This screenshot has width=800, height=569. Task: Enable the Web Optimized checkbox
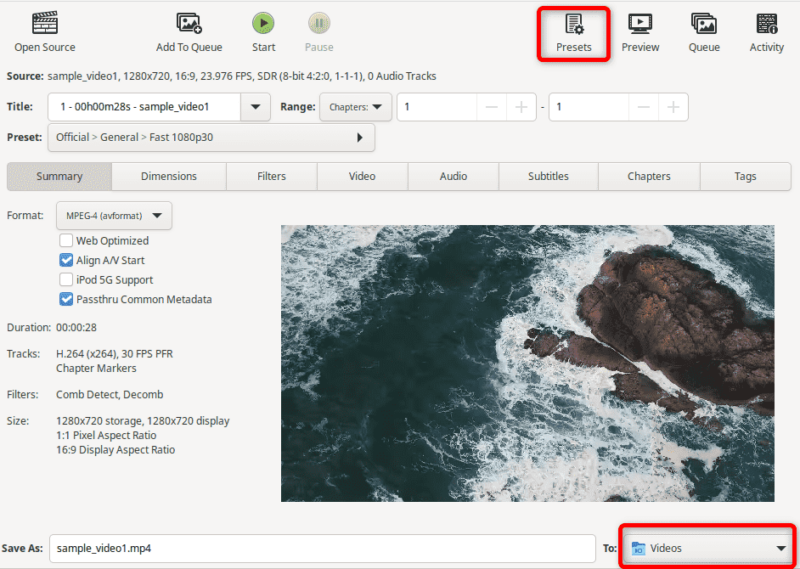[66, 240]
